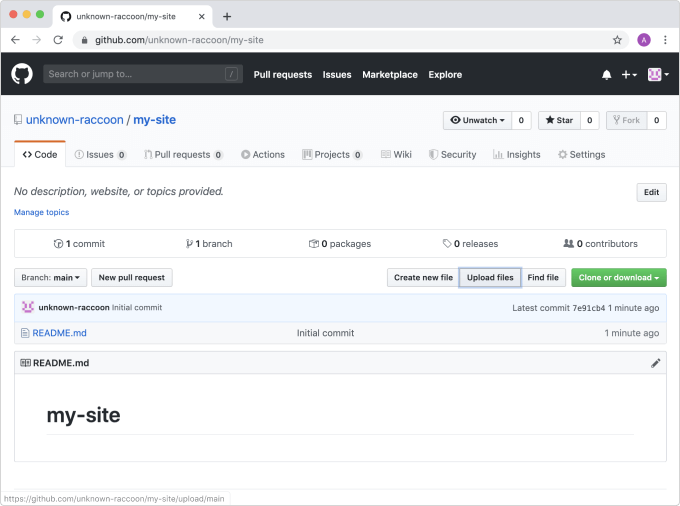Click the site lock icon in address bar
The width and height of the screenshot is (680, 506).
pos(85,40)
